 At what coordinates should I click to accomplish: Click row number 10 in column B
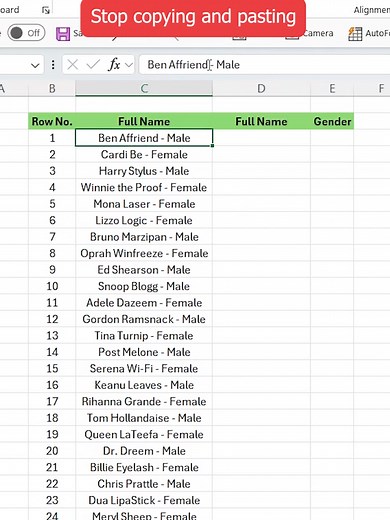click(52, 286)
